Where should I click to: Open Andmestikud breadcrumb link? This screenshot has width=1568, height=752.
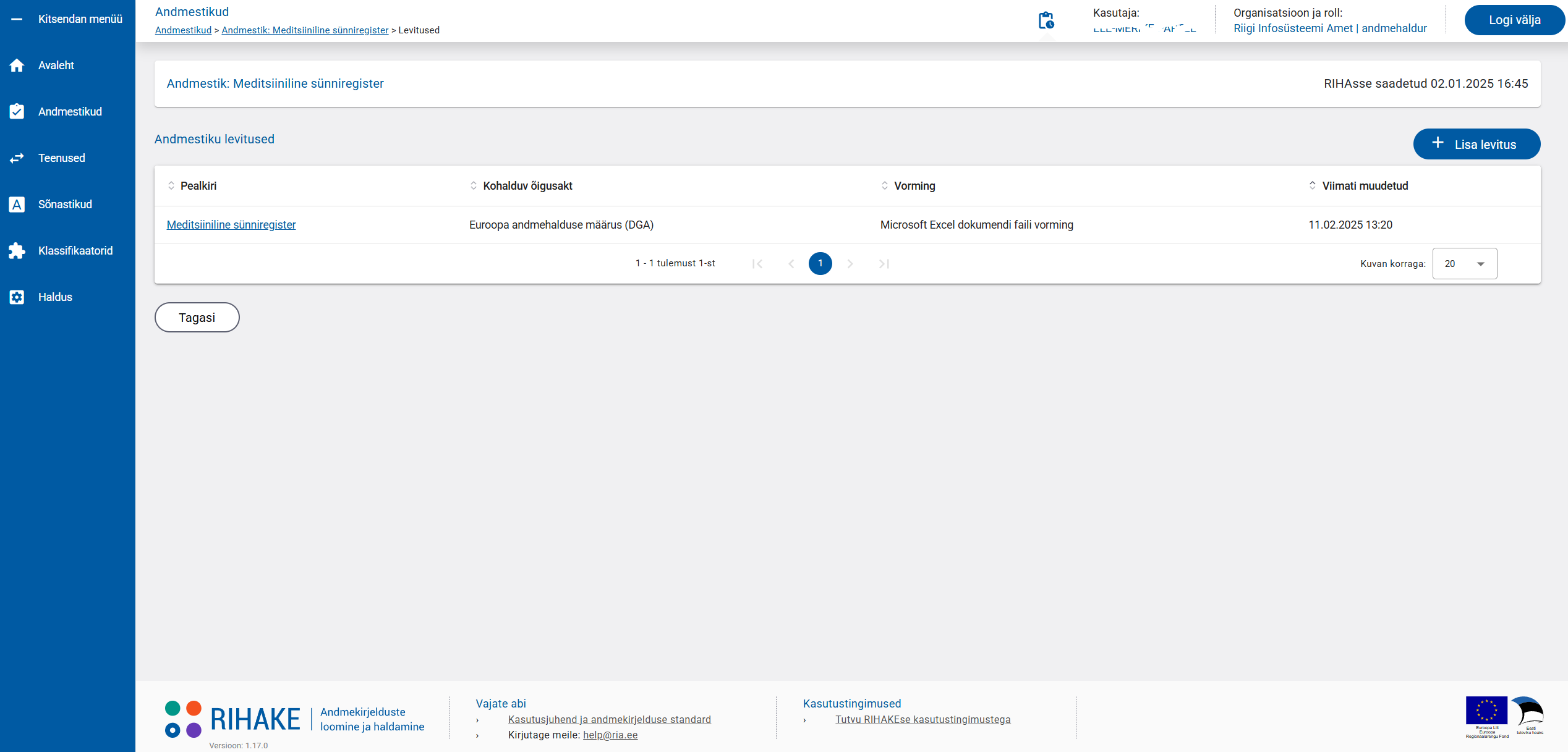[183, 30]
